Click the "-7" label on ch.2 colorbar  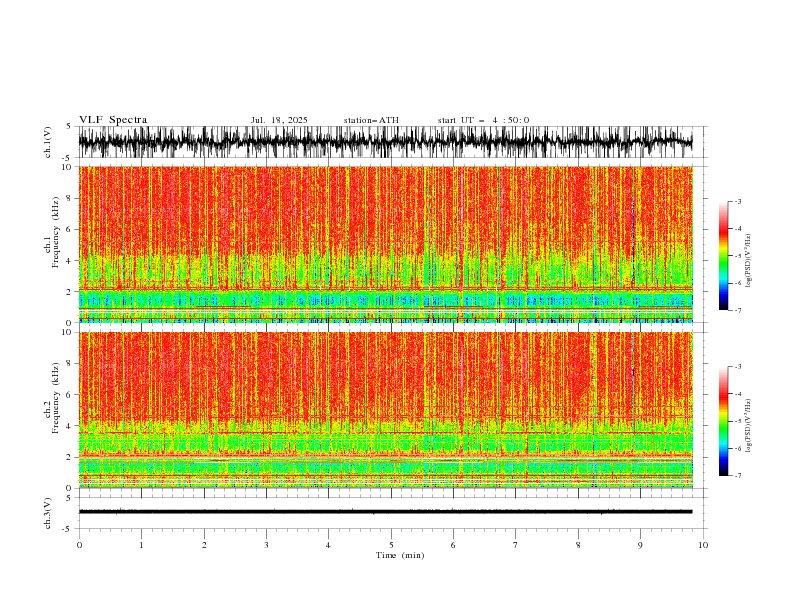coord(738,475)
